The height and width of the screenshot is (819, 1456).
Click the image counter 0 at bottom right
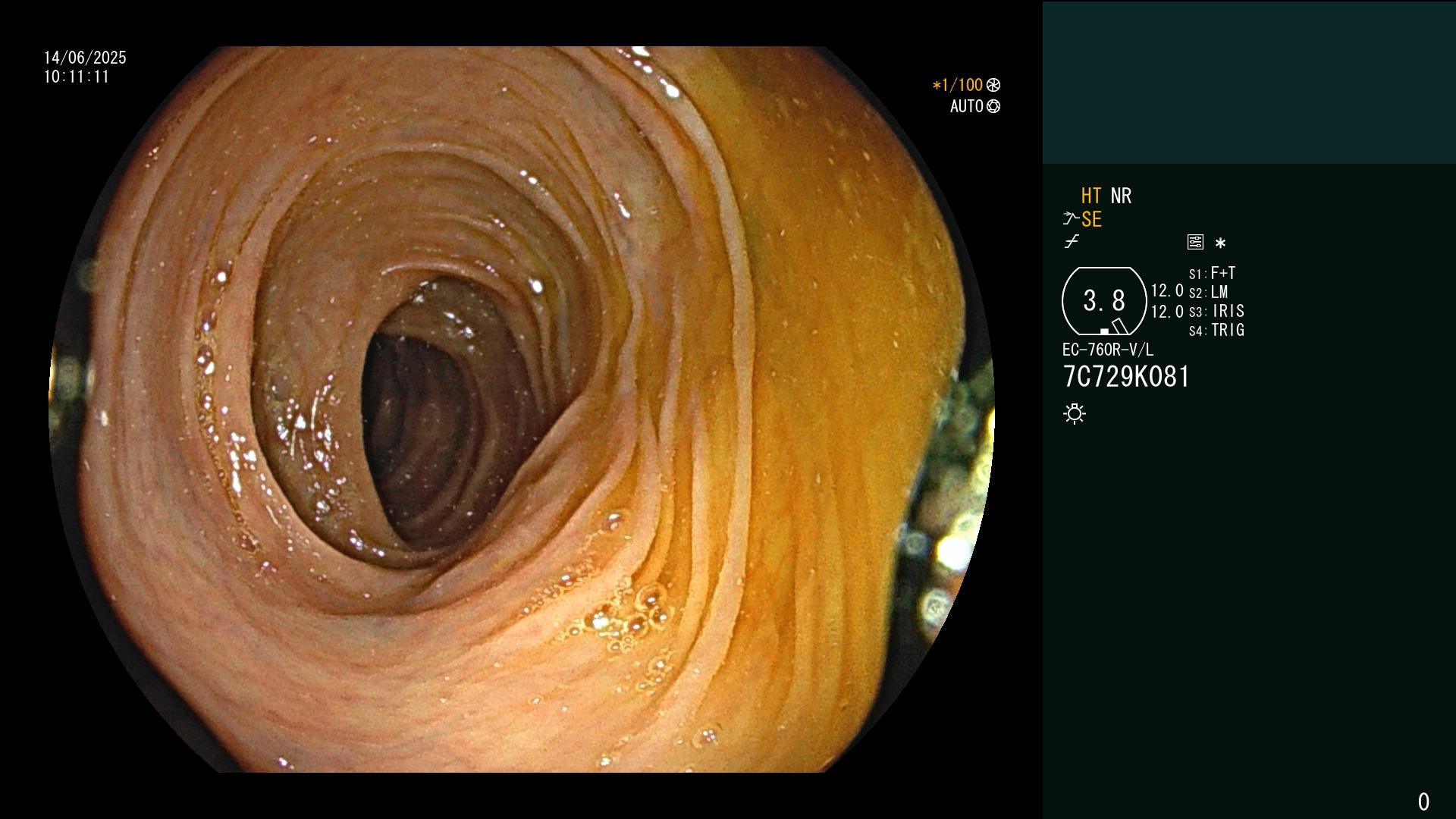tap(1423, 802)
